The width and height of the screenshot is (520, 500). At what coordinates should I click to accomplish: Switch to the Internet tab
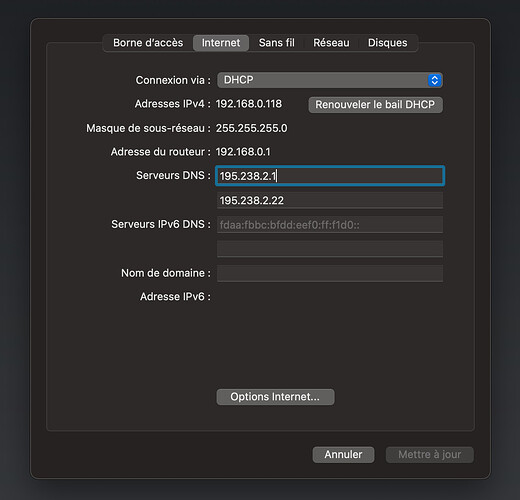(x=221, y=43)
